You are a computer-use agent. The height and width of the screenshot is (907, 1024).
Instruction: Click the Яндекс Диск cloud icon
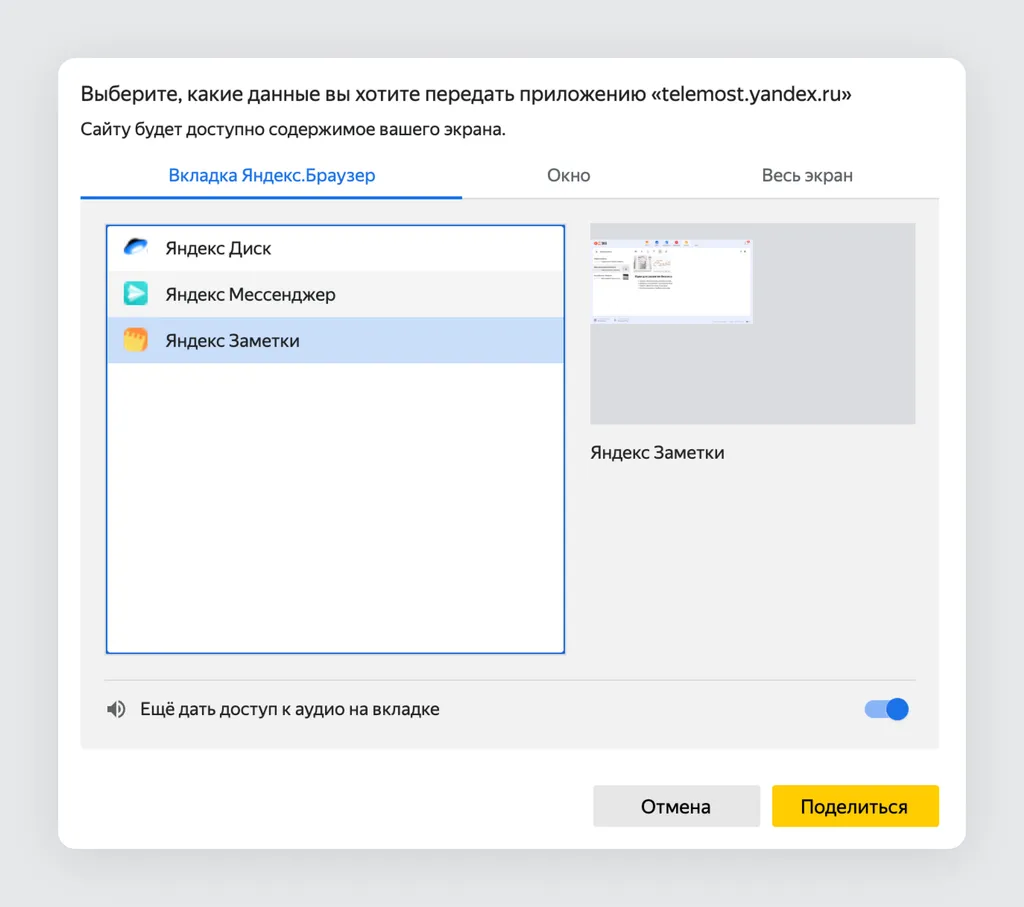[136, 247]
